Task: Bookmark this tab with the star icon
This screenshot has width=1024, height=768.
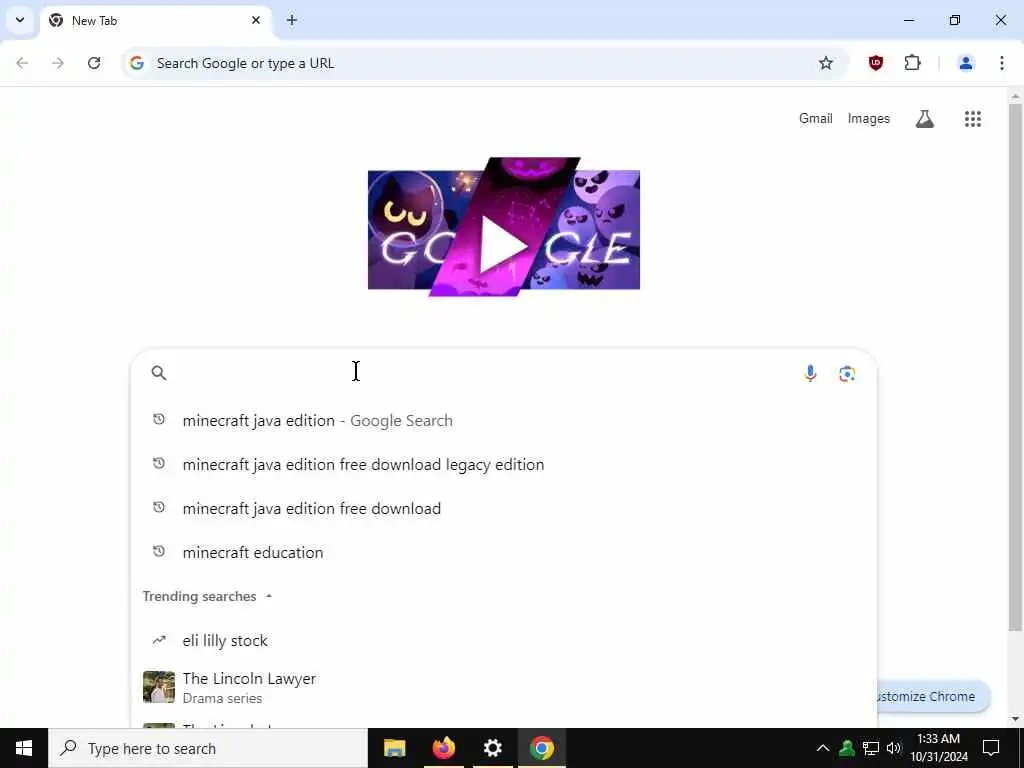Action: tap(826, 63)
